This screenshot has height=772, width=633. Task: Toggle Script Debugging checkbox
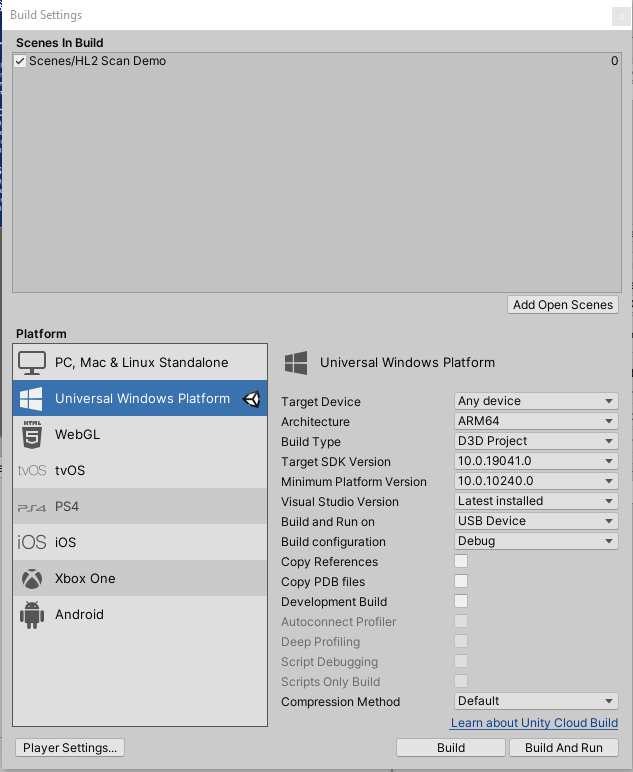461,661
